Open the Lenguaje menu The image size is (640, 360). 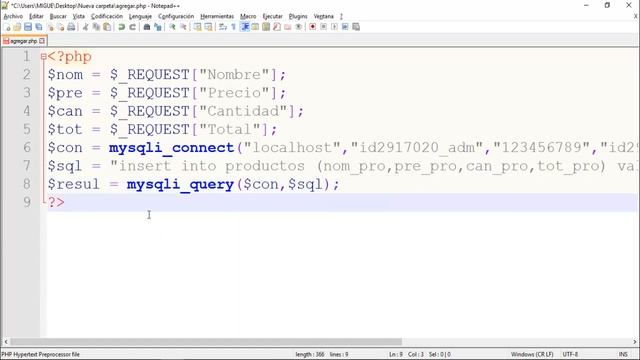tap(140, 16)
